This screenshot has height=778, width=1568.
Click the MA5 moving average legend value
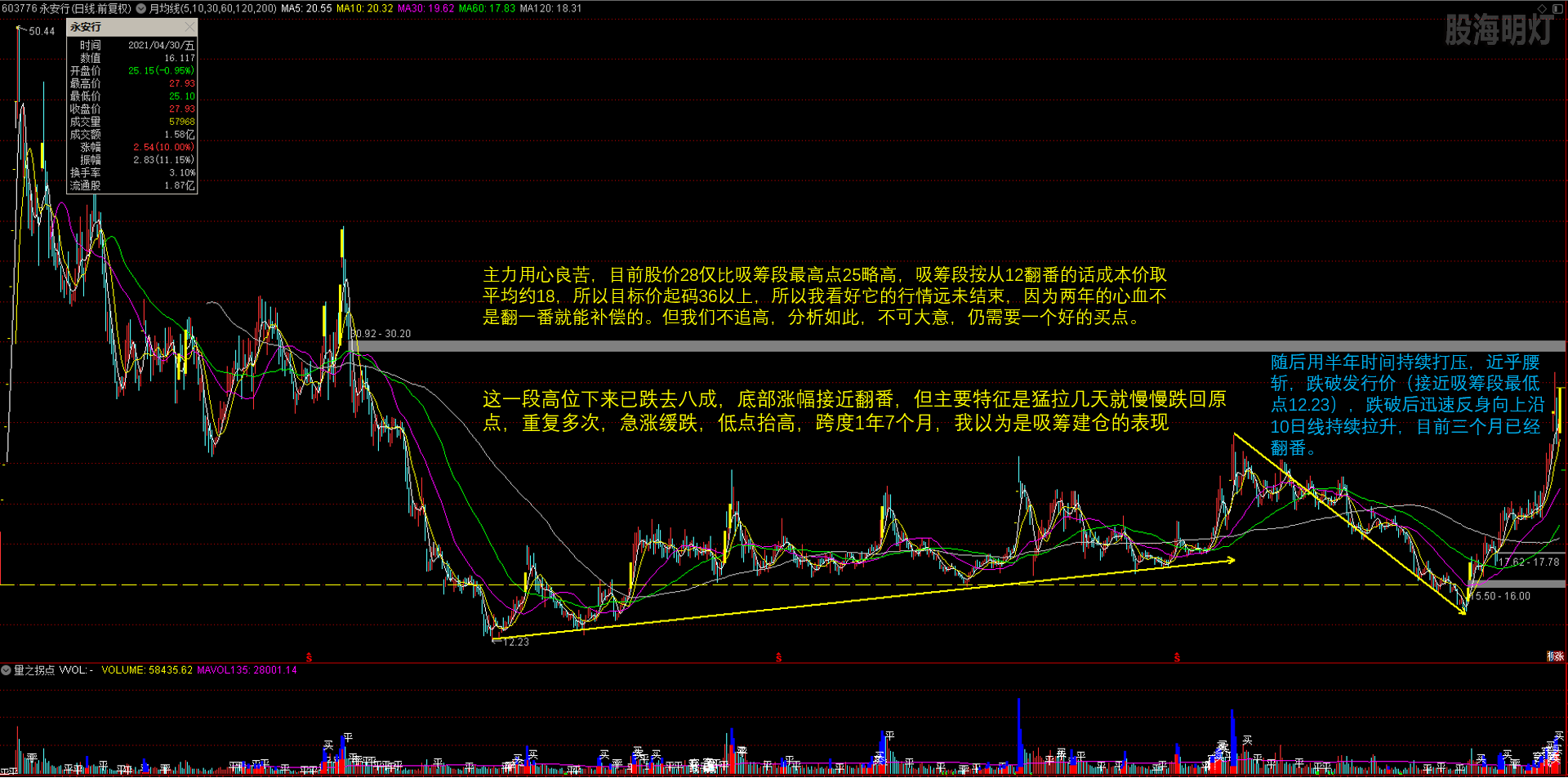pos(306,9)
